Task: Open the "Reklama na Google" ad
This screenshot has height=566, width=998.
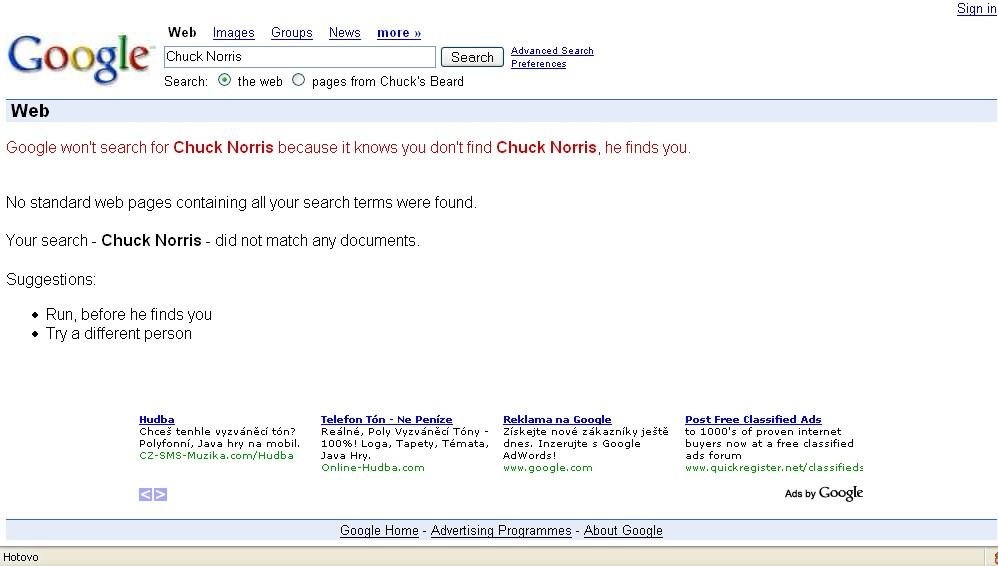Action: [x=557, y=420]
